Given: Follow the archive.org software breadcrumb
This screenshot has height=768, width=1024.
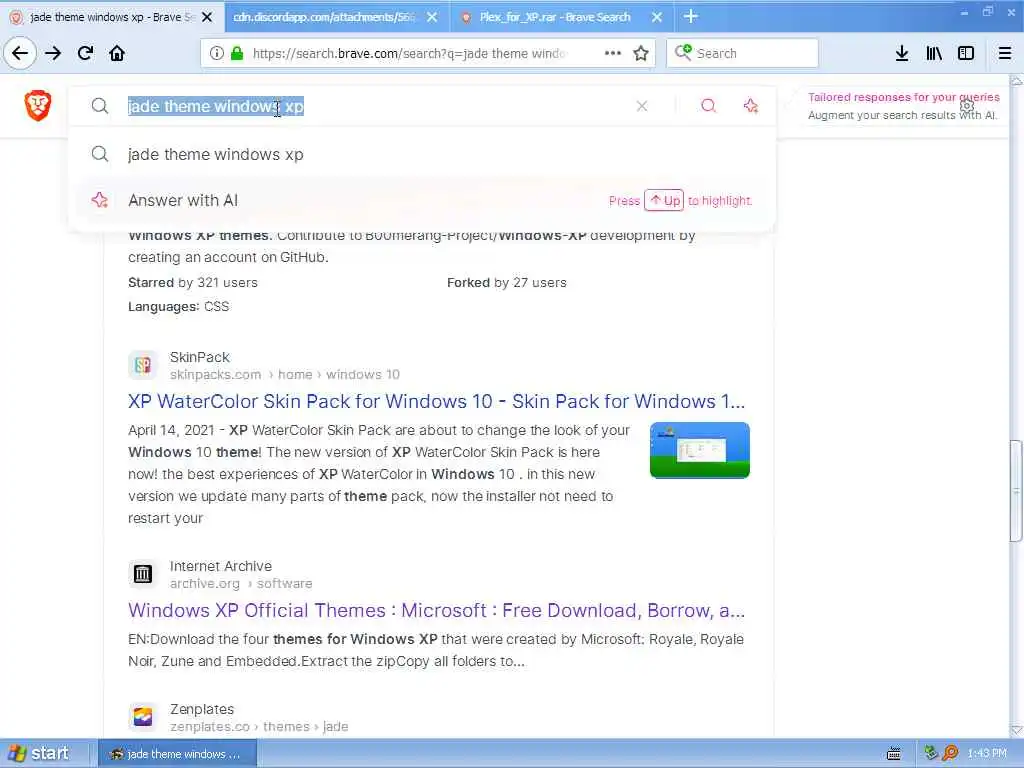Looking at the screenshot, I should pyautogui.click(x=241, y=583).
